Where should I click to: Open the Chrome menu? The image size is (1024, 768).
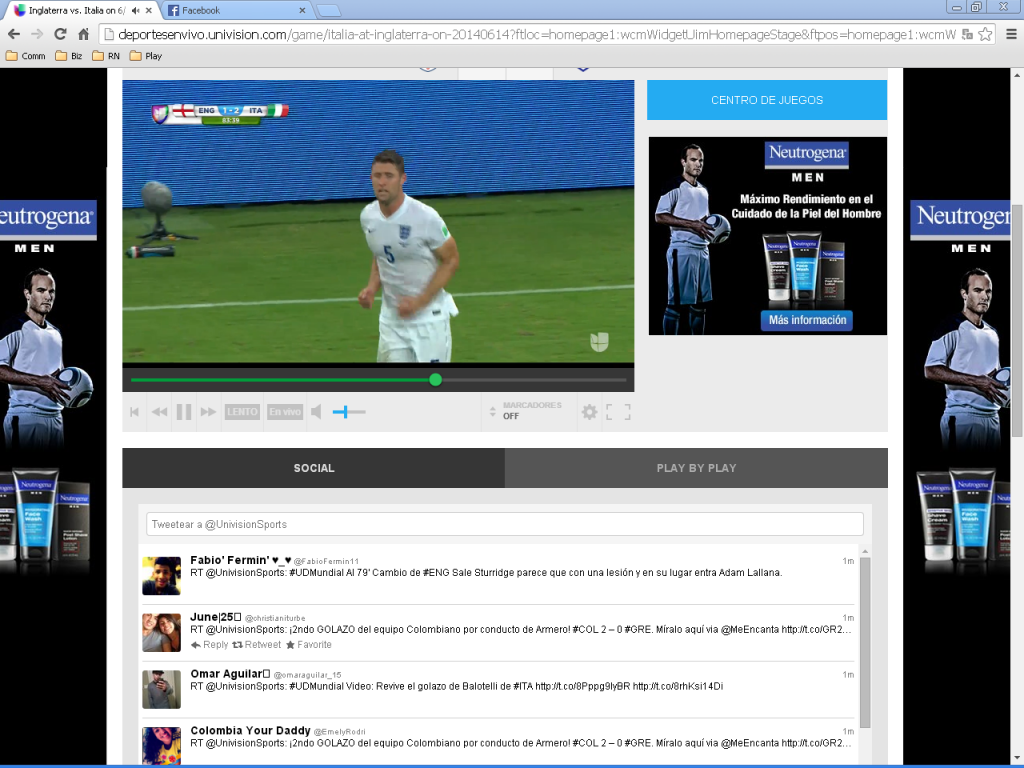click(1010, 34)
